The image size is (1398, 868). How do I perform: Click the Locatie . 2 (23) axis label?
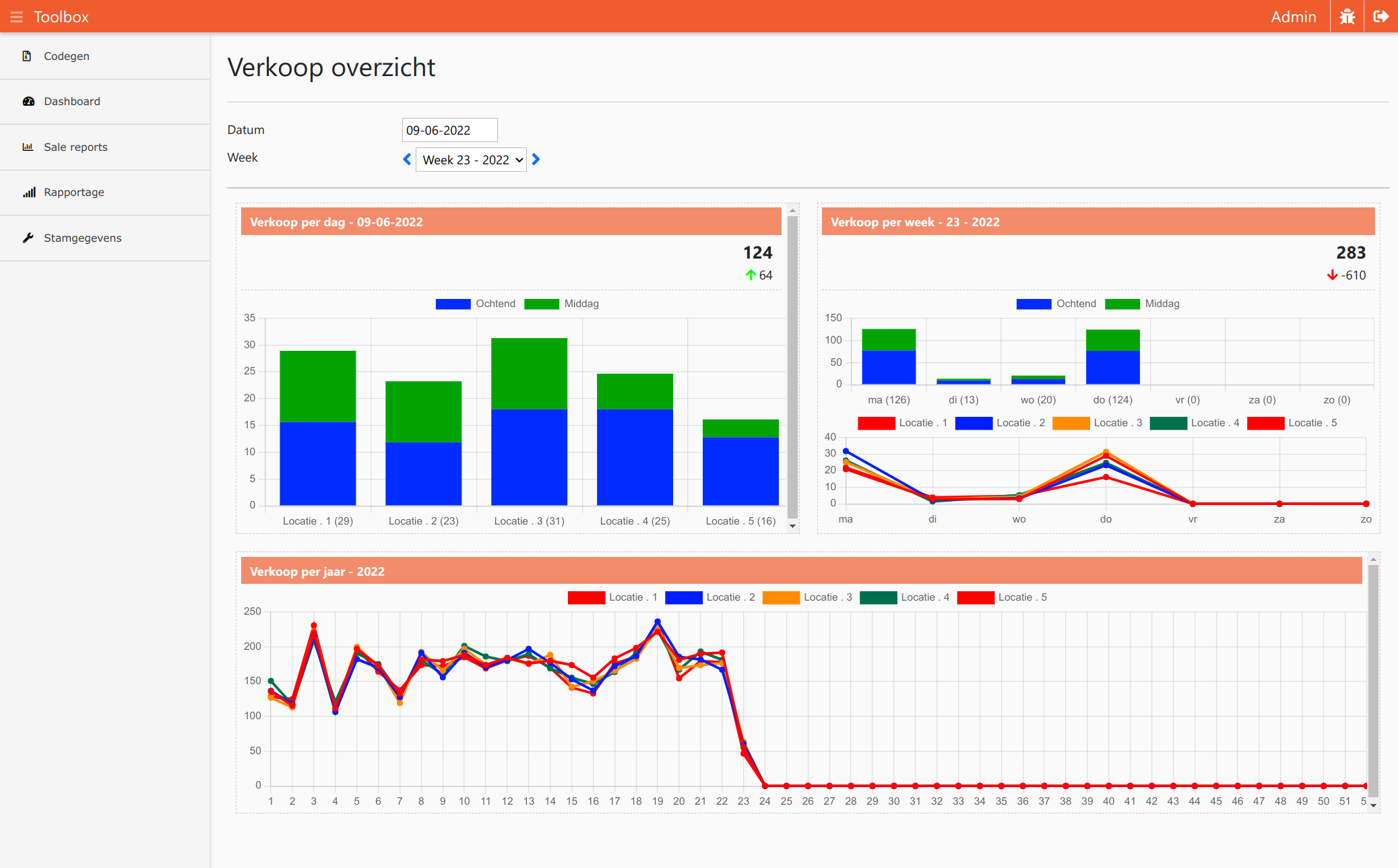[424, 521]
